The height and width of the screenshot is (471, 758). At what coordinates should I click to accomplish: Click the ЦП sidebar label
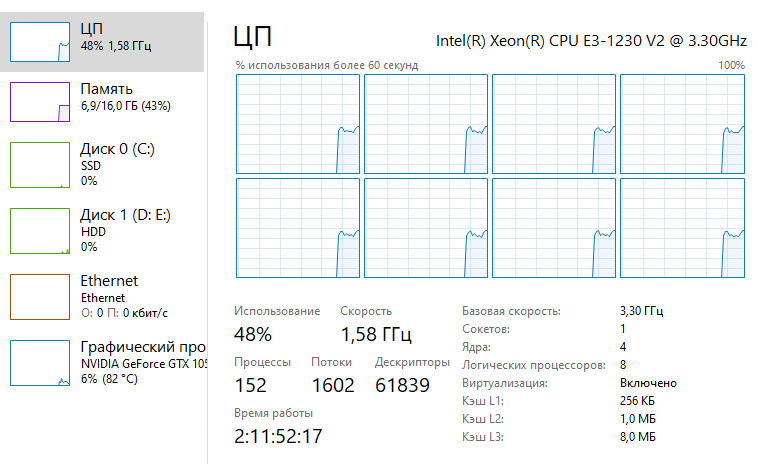[x=91, y=29]
